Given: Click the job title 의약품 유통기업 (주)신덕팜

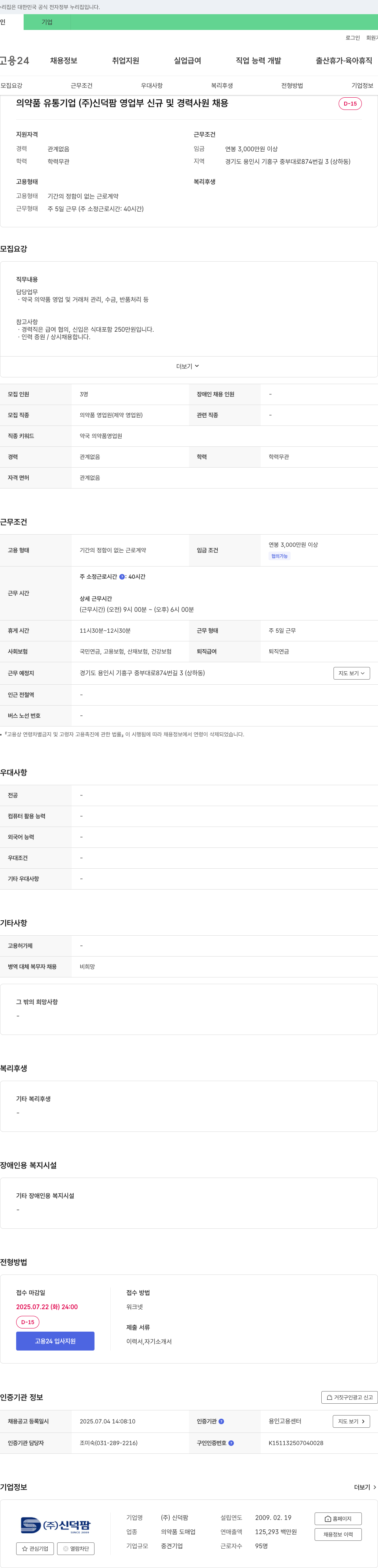Looking at the screenshot, I should [x=122, y=103].
